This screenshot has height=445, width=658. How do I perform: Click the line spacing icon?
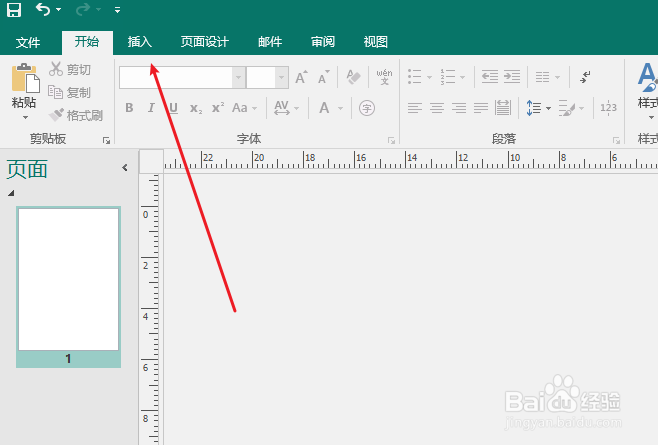pyautogui.click(x=534, y=108)
